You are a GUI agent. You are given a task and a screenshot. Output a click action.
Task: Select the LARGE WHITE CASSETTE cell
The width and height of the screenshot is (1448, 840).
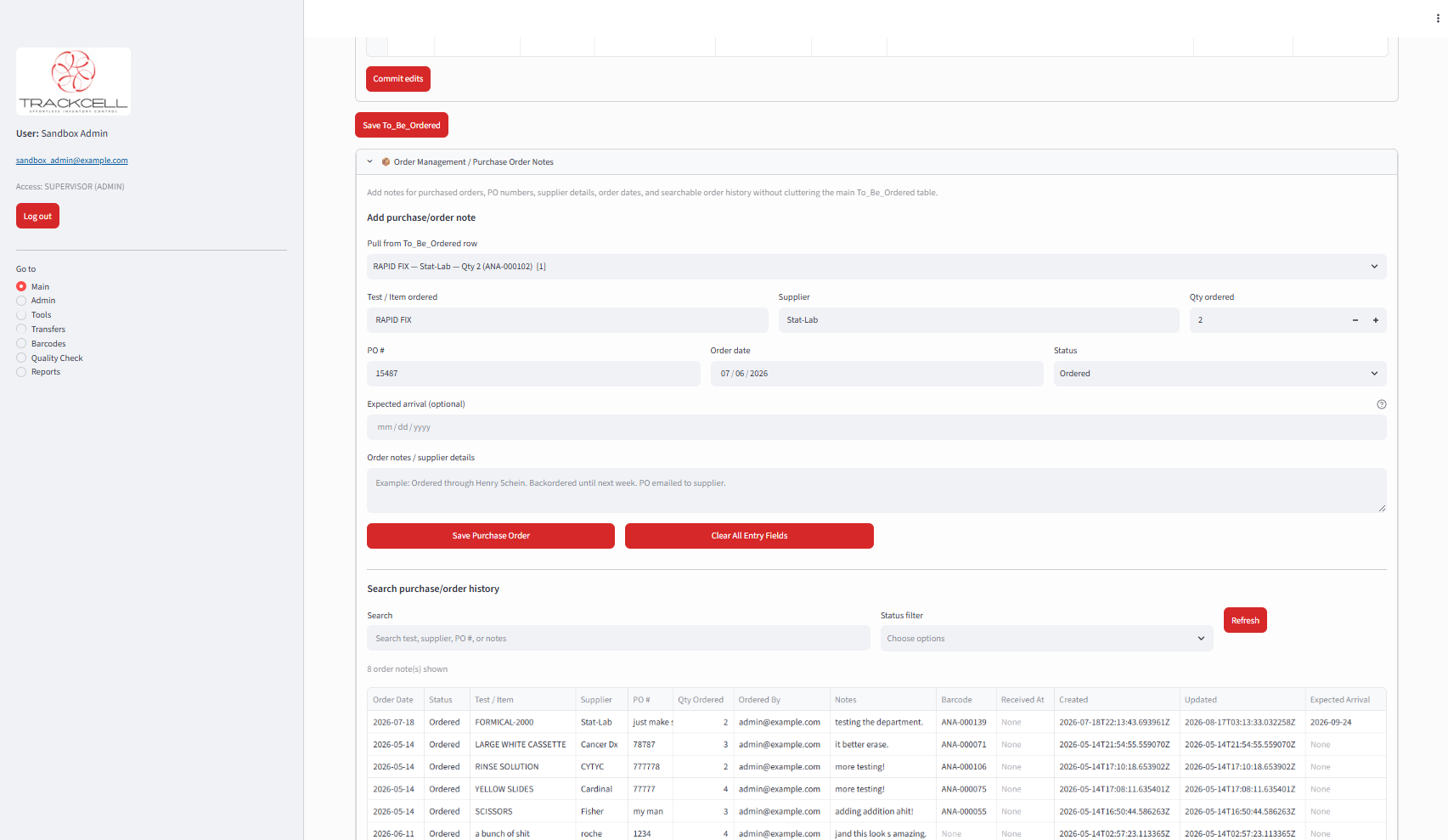click(522, 745)
